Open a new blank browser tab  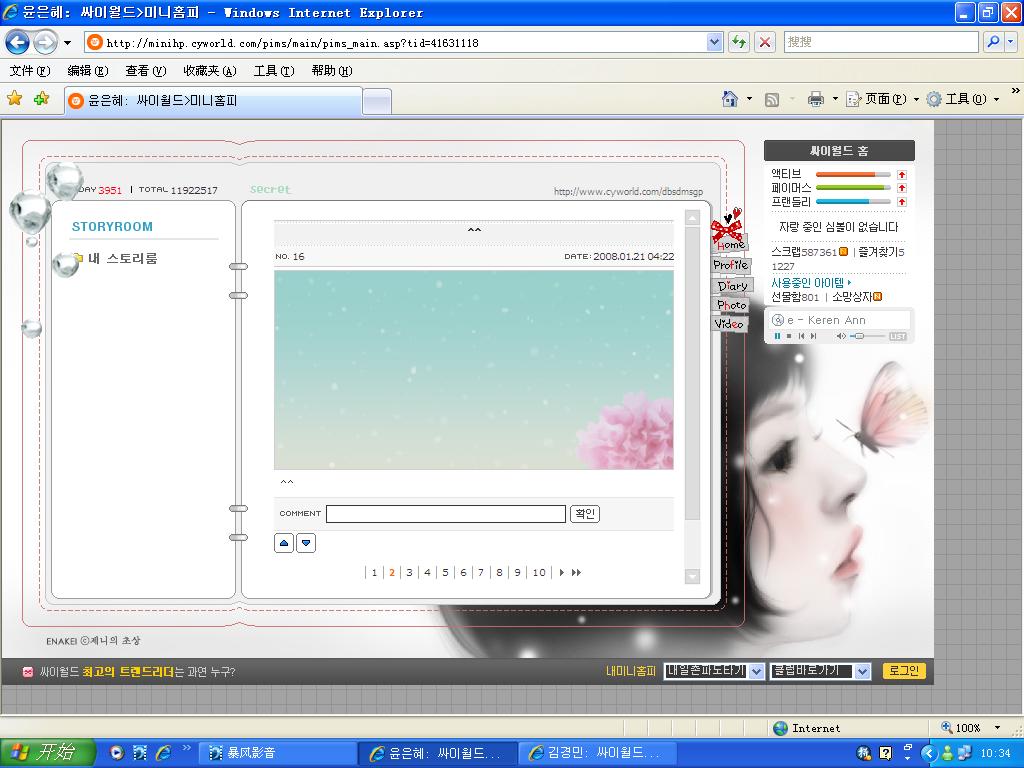click(377, 102)
